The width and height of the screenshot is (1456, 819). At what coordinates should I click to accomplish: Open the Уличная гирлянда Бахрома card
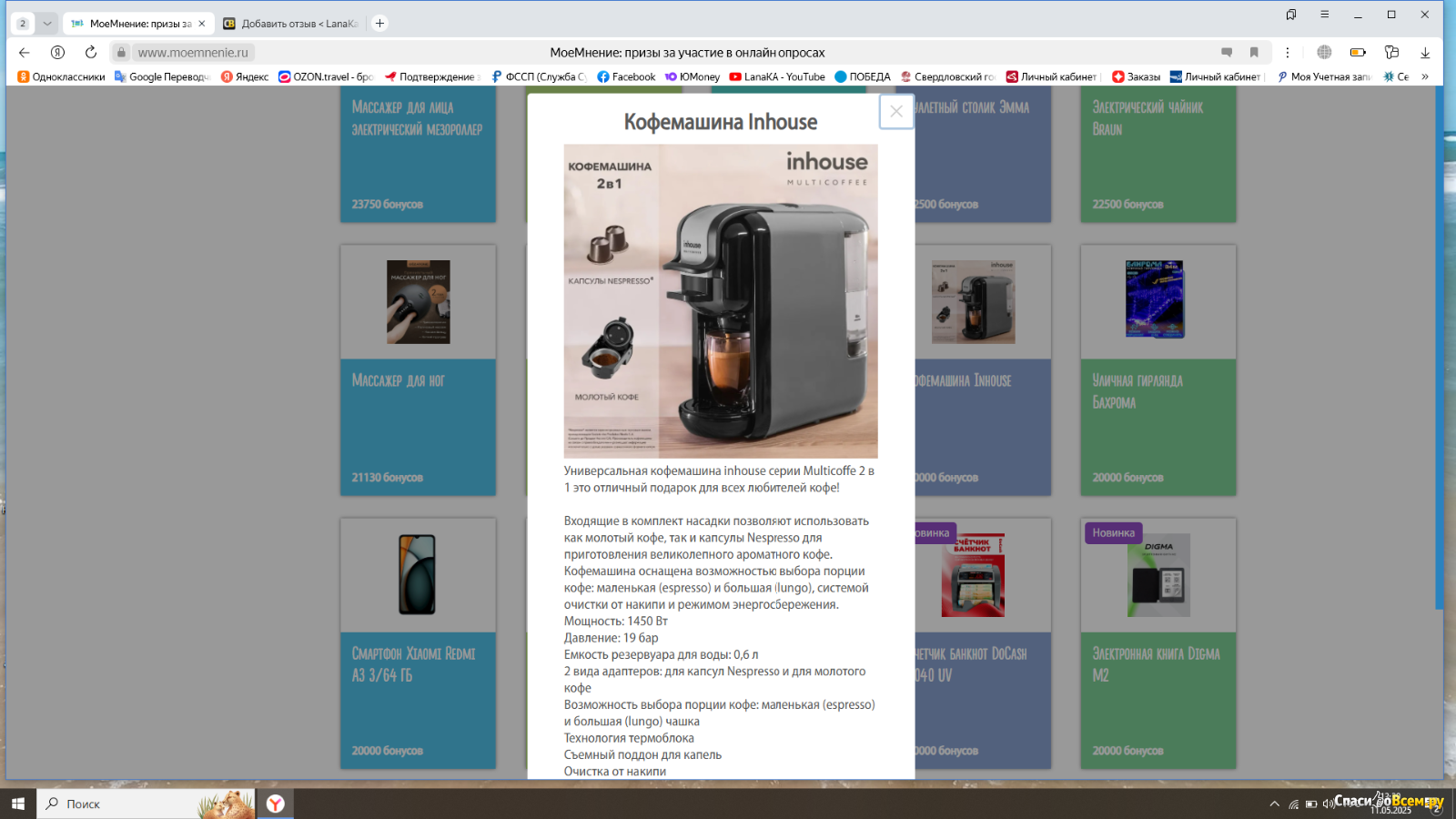1158,370
